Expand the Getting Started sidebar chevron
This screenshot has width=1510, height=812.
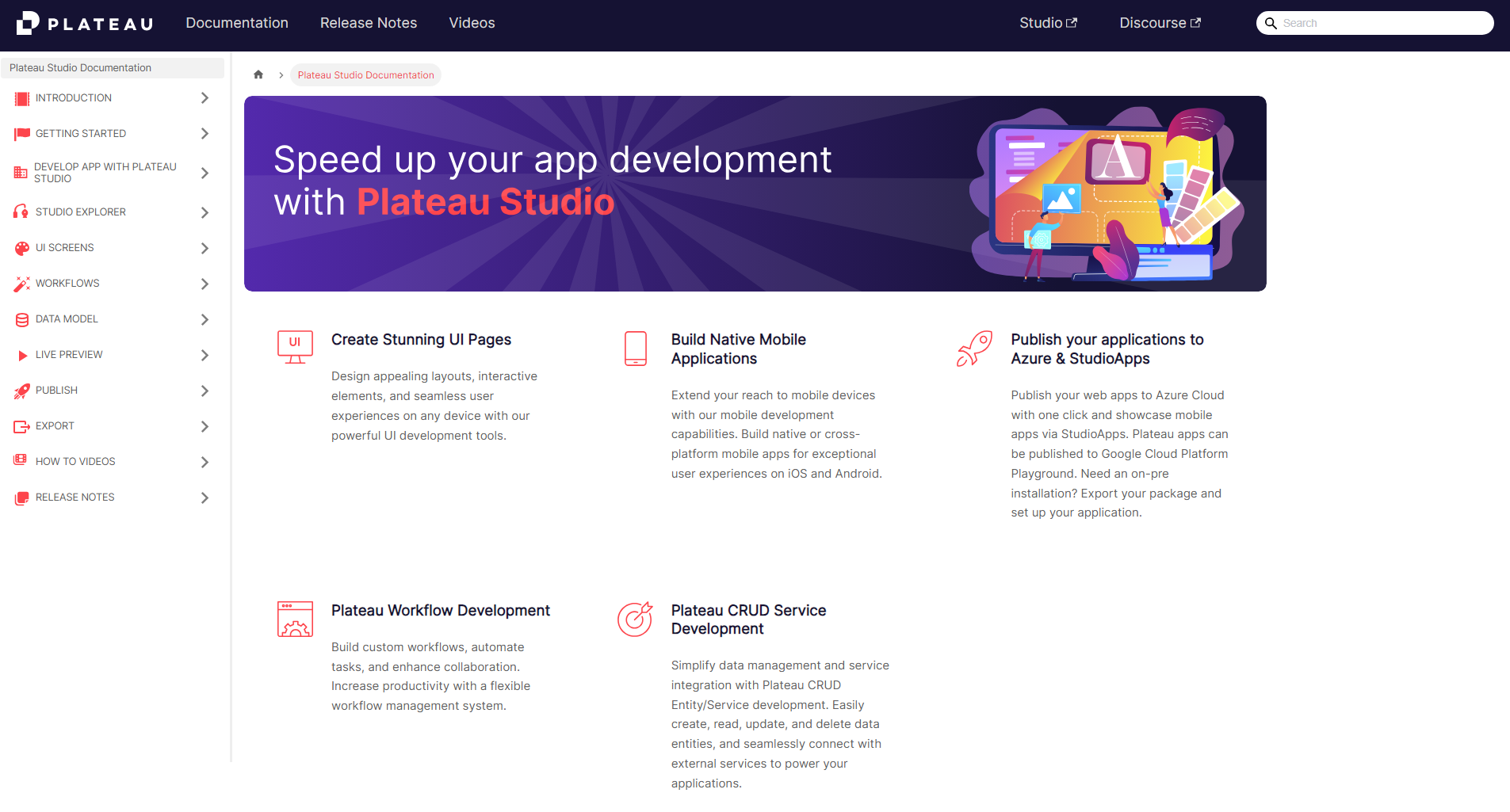coord(205,133)
